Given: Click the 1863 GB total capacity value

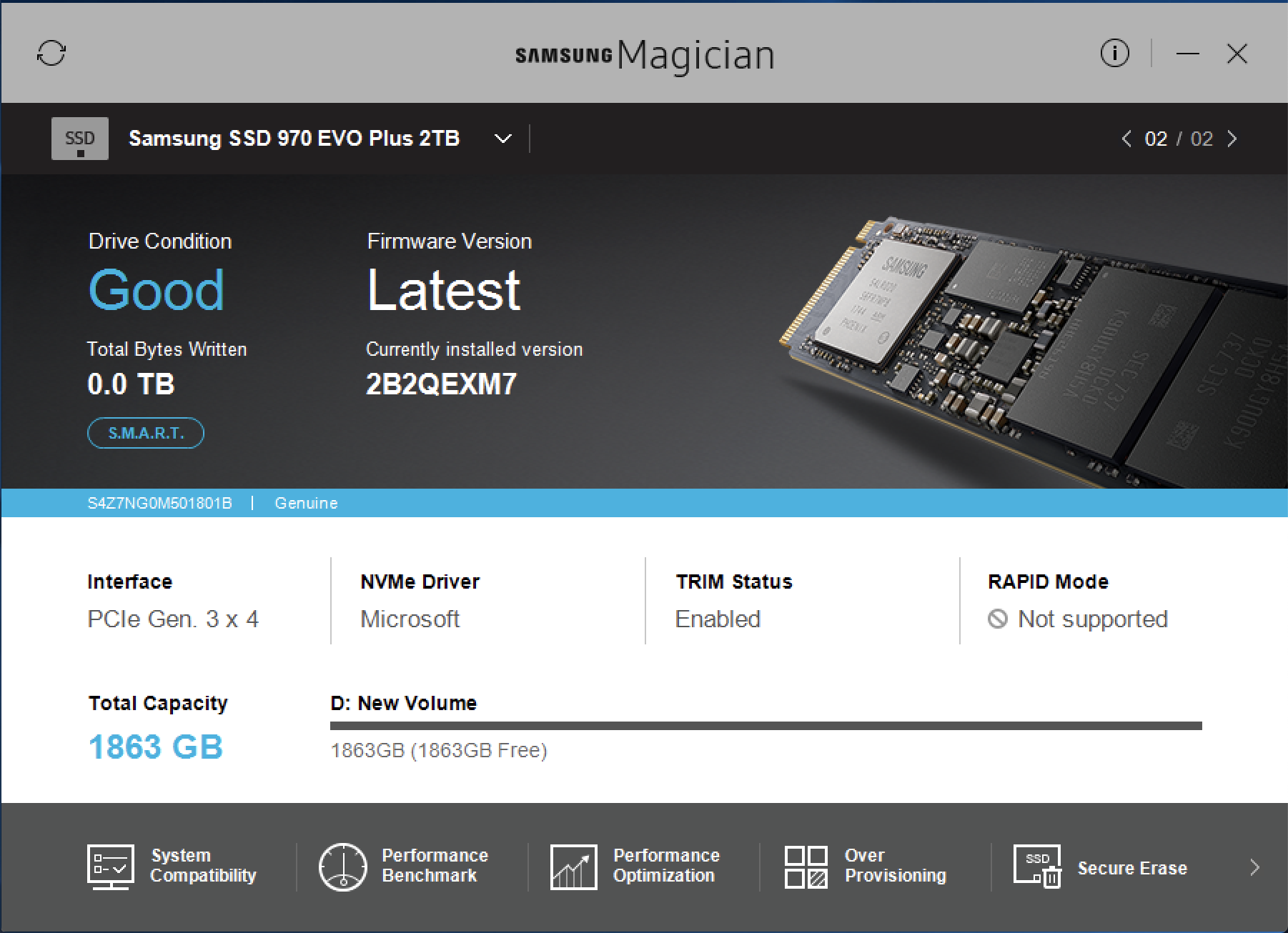Looking at the screenshot, I should [156, 747].
